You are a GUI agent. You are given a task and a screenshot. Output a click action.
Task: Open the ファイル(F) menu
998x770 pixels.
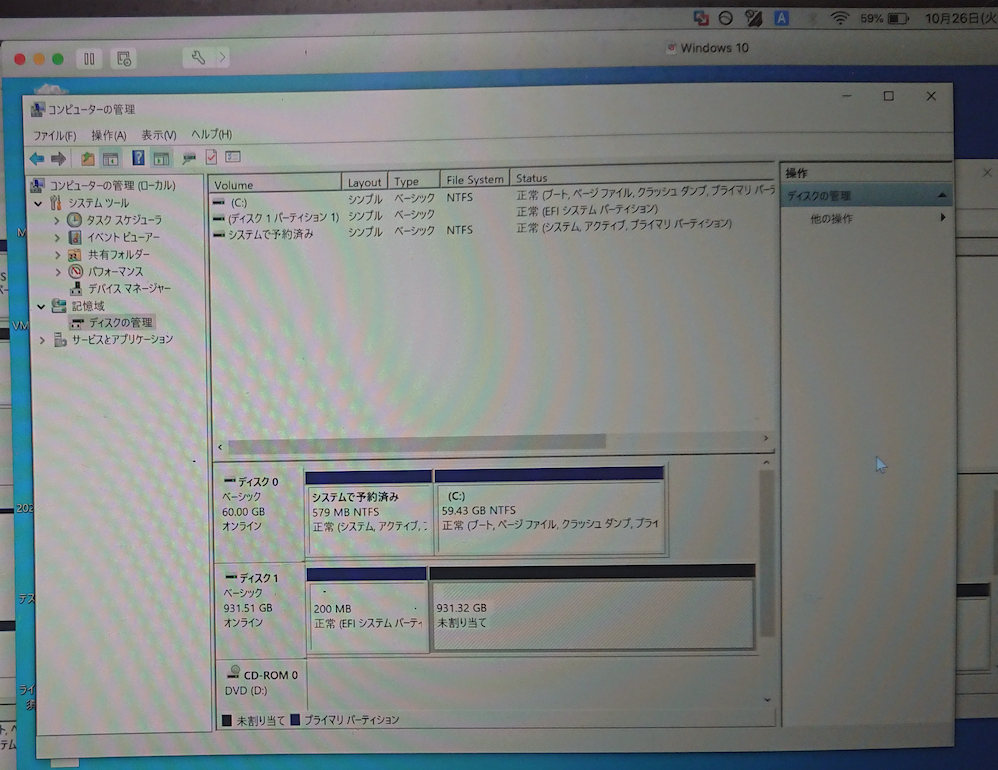coord(55,136)
